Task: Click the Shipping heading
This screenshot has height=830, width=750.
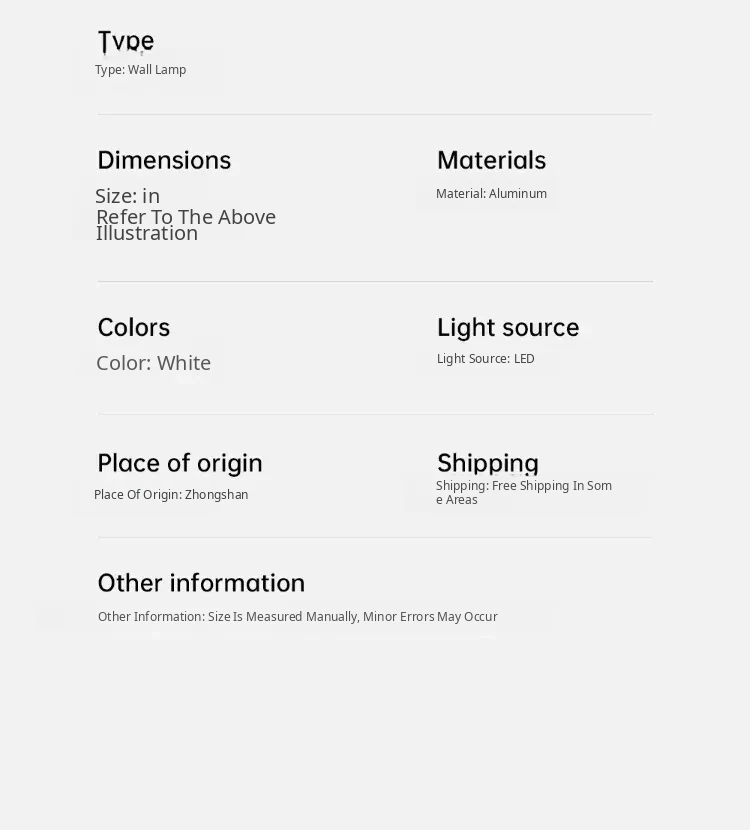Action: (x=488, y=463)
